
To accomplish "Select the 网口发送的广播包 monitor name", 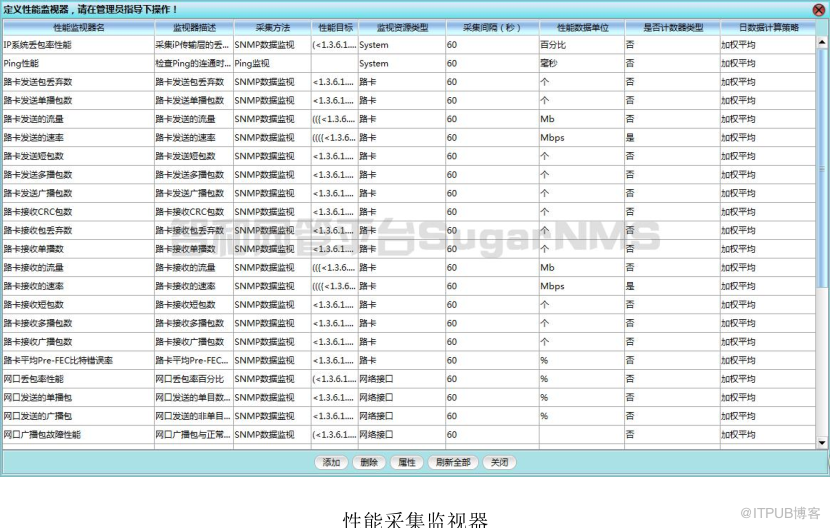I will (38, 416).
